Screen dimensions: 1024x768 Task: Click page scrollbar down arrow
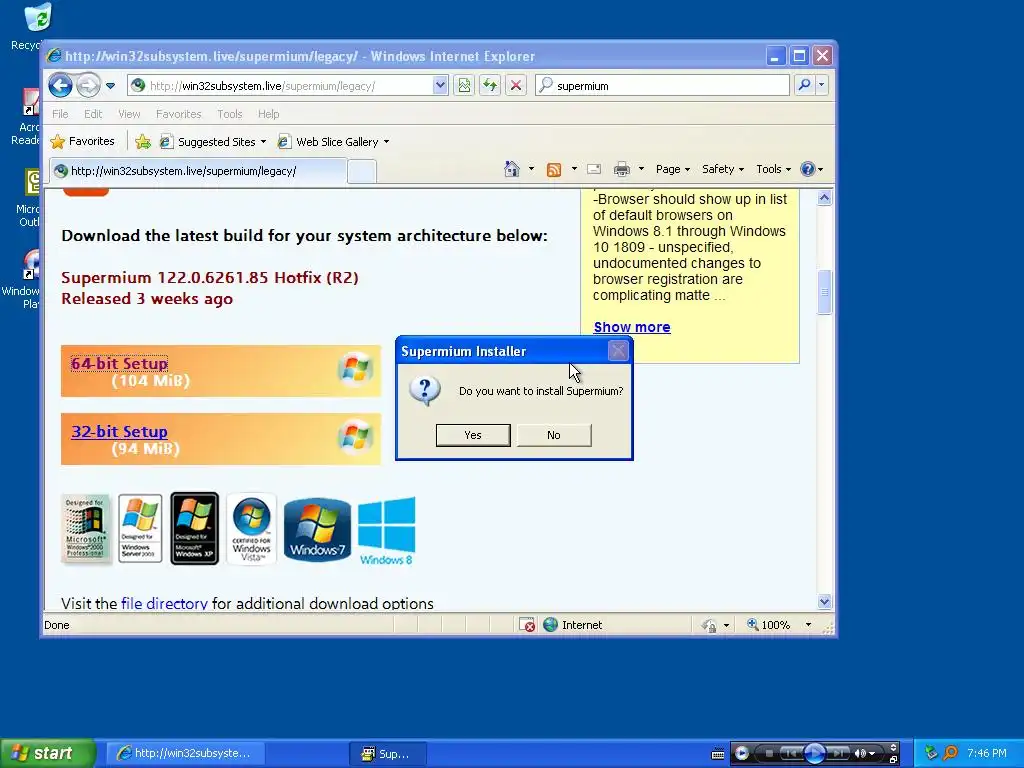[x=824, y=602]
